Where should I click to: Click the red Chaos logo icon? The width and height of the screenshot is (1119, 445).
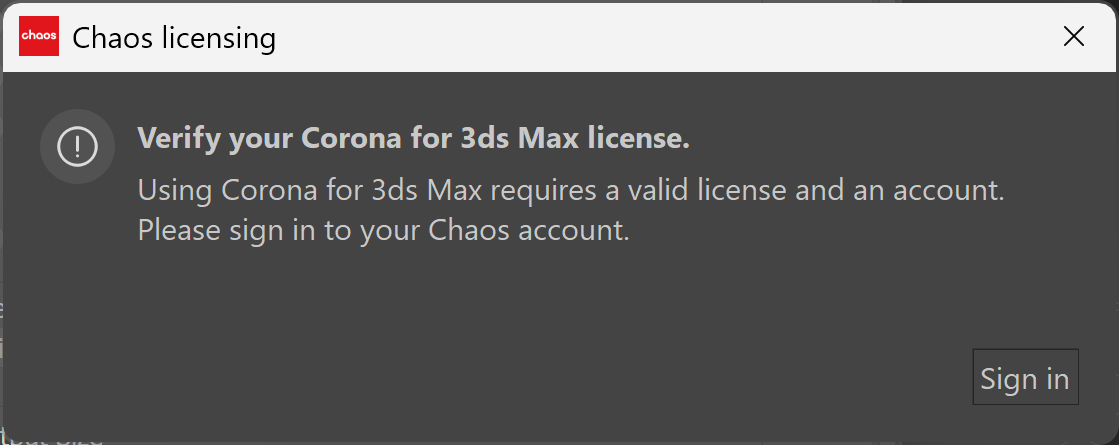pos(39,36)
